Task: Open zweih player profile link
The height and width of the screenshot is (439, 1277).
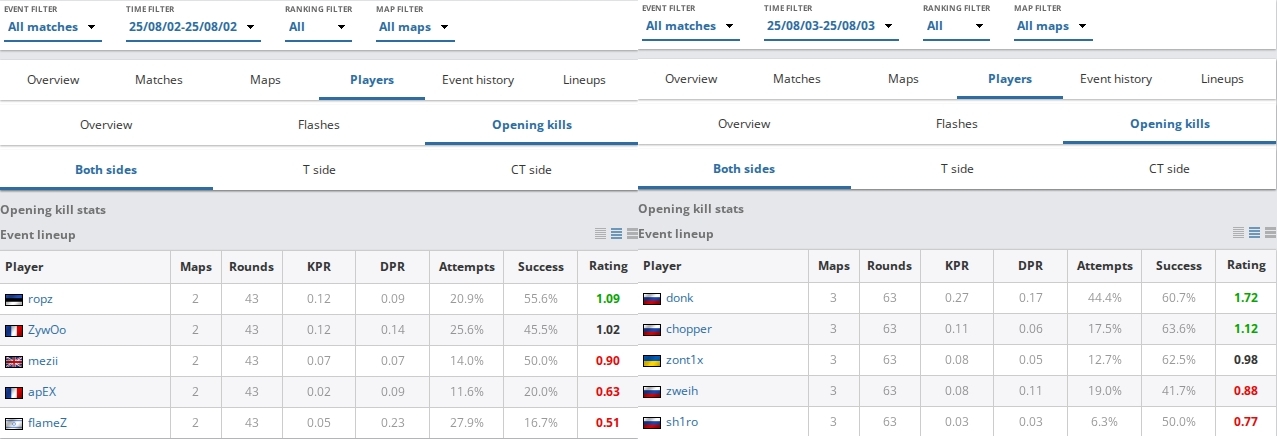Action: pos(682,392)
